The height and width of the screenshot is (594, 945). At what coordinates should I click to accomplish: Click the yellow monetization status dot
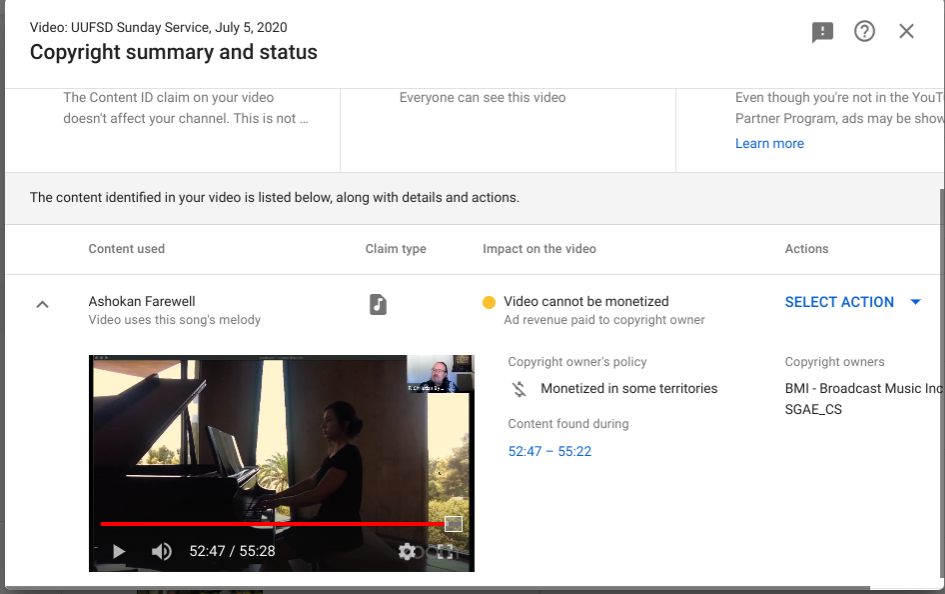(x=489, y=302)
